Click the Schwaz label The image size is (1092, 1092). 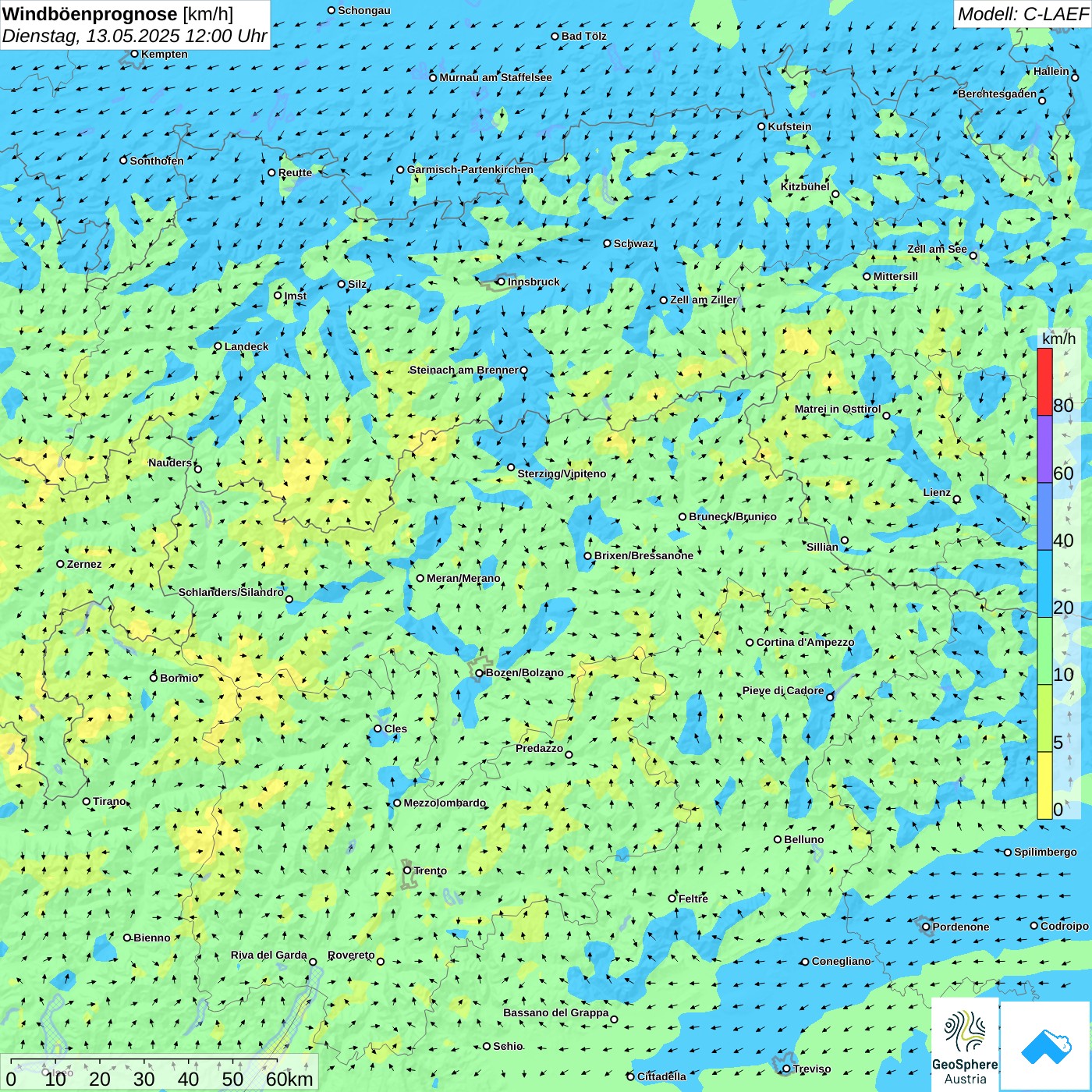click(633, 243)
